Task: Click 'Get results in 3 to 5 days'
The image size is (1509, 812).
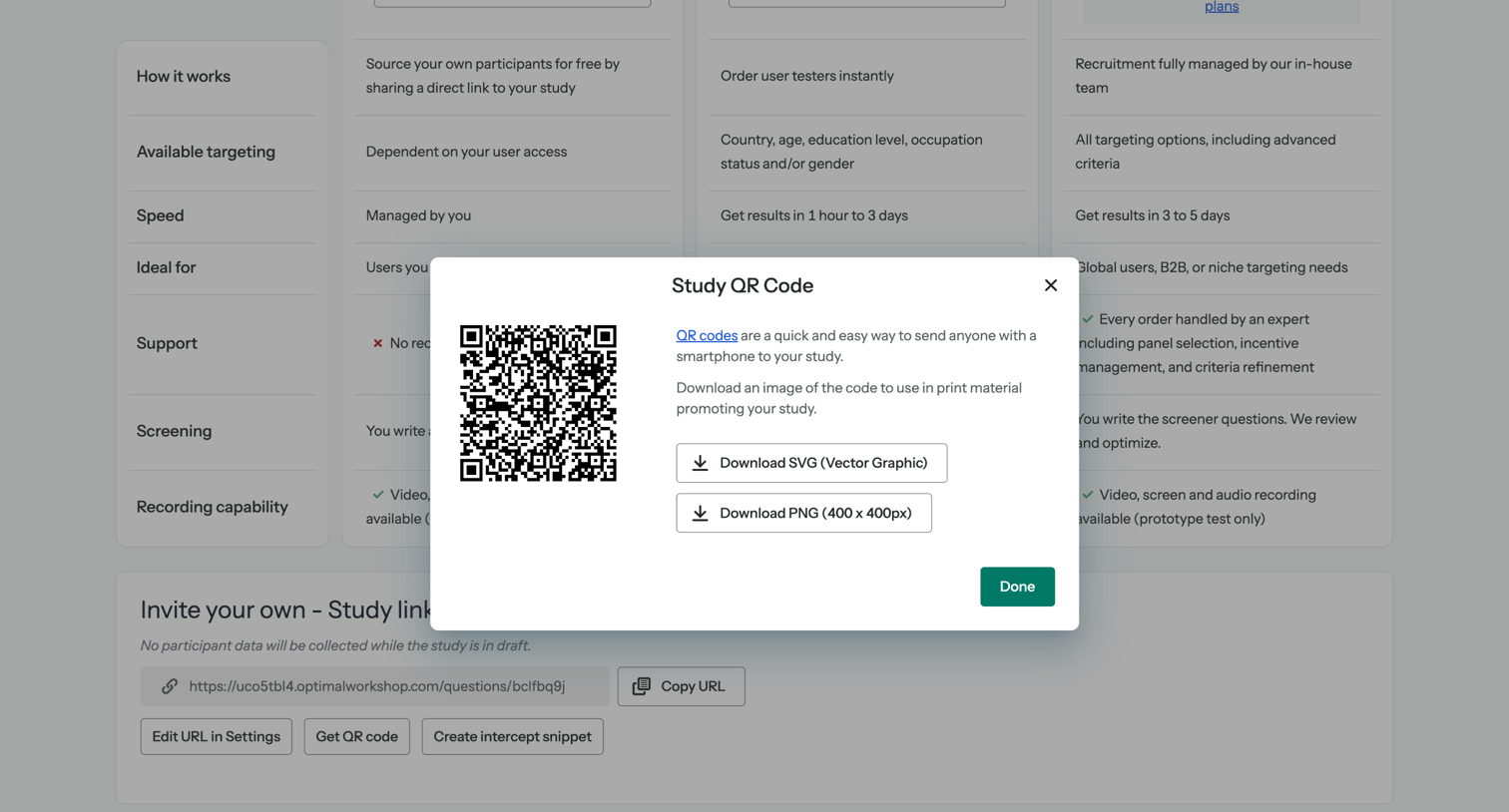Action: [1153, 215]
